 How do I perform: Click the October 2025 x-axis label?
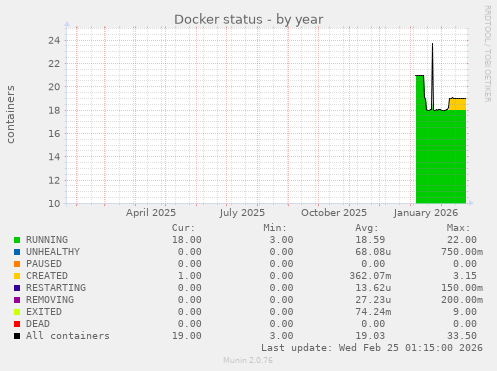pos(334,213)
